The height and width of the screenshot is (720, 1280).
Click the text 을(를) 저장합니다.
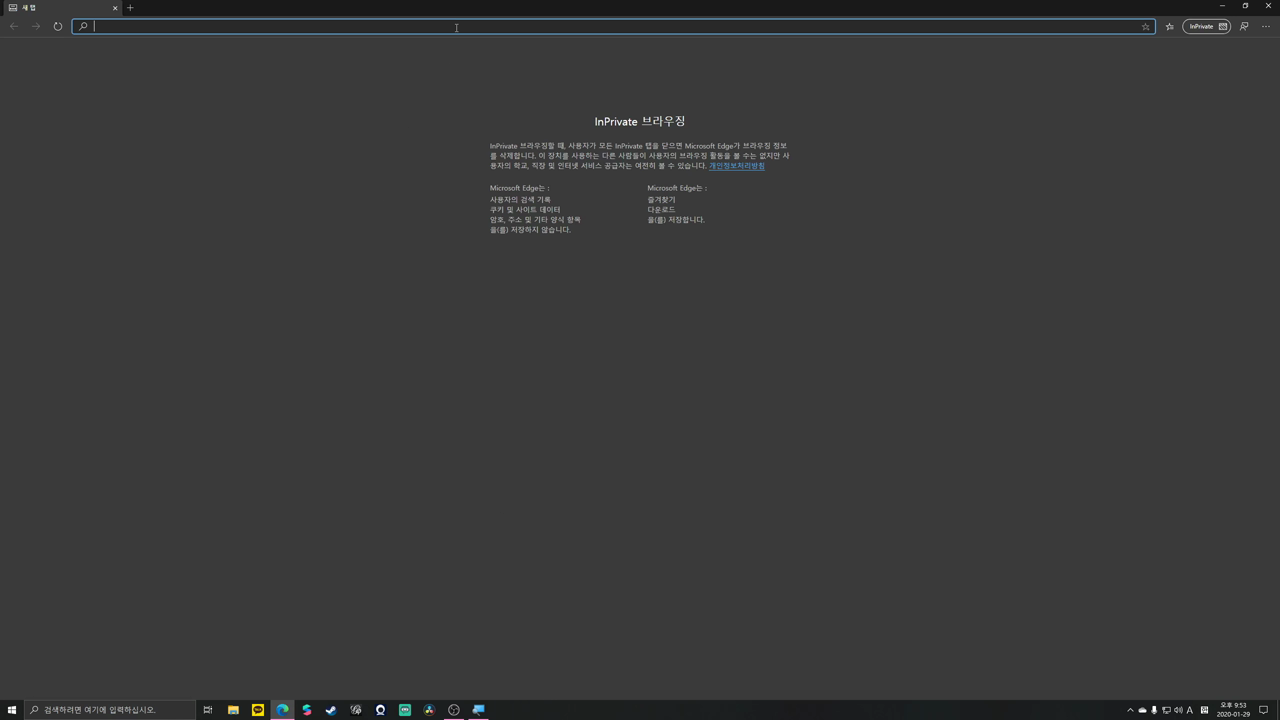[x=676, y=220]
